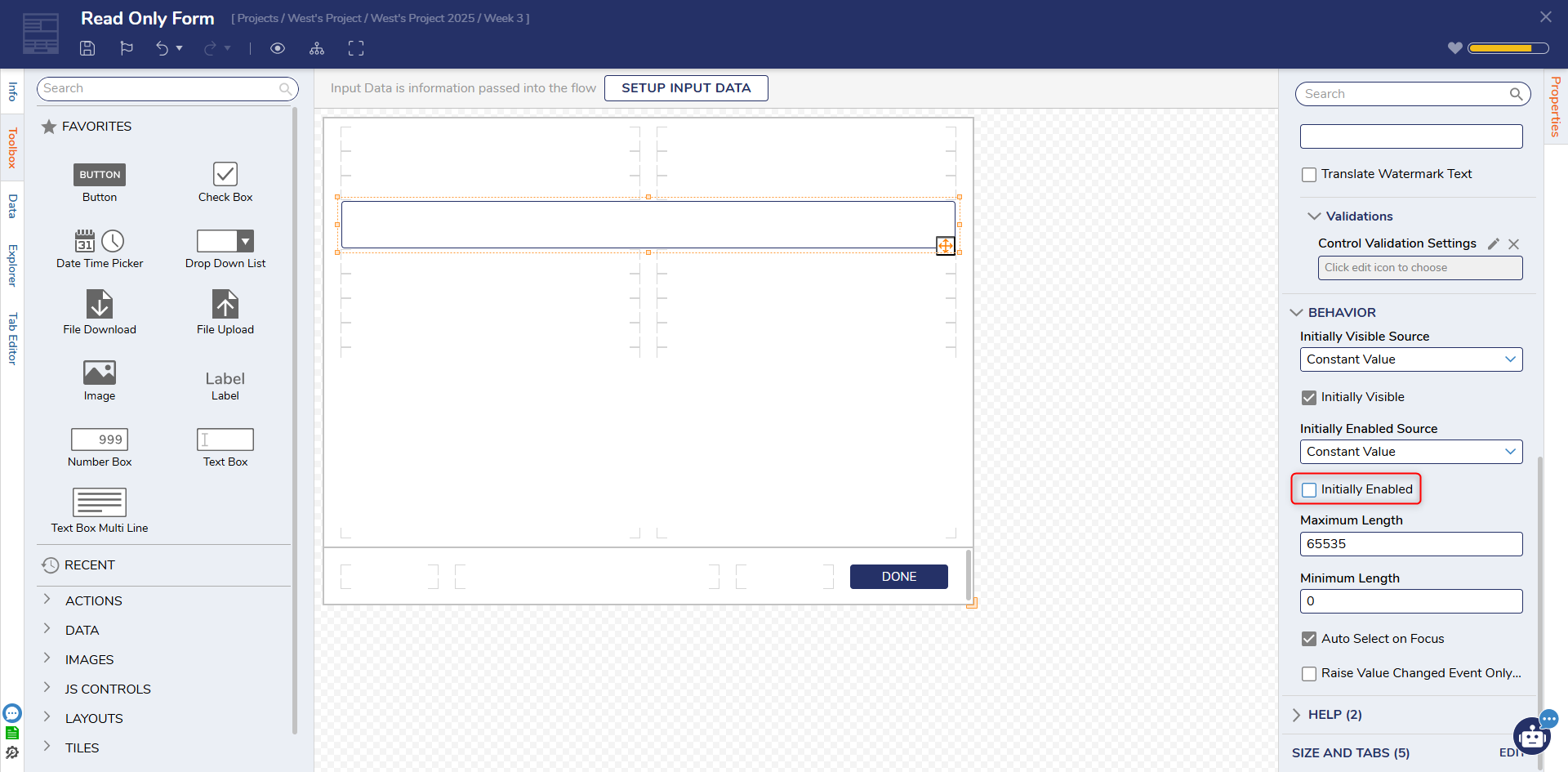This screenshot has width=1568, height=772.
Task: Expand the LAYOUTS toolbox category
Action: click(94, 718)
